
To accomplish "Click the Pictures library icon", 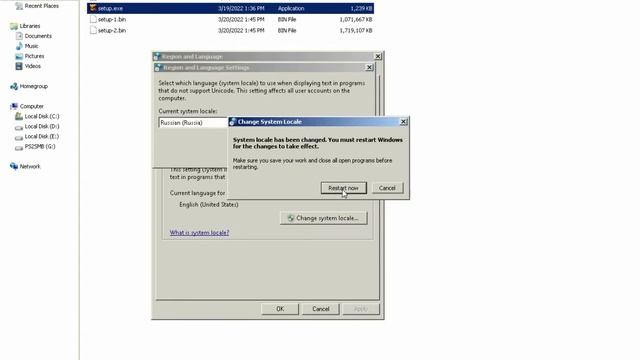I will tap(19, 56).
